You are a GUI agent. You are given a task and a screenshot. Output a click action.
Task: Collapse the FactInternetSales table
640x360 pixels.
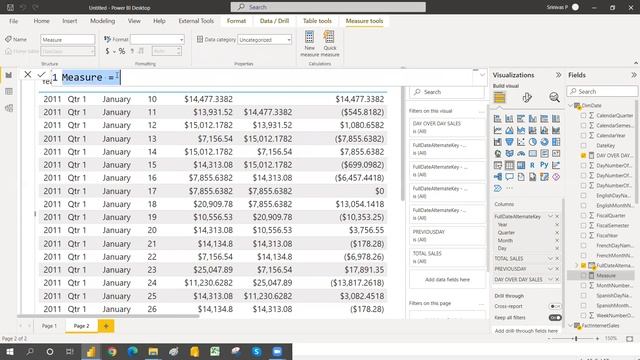click(571, 325)
